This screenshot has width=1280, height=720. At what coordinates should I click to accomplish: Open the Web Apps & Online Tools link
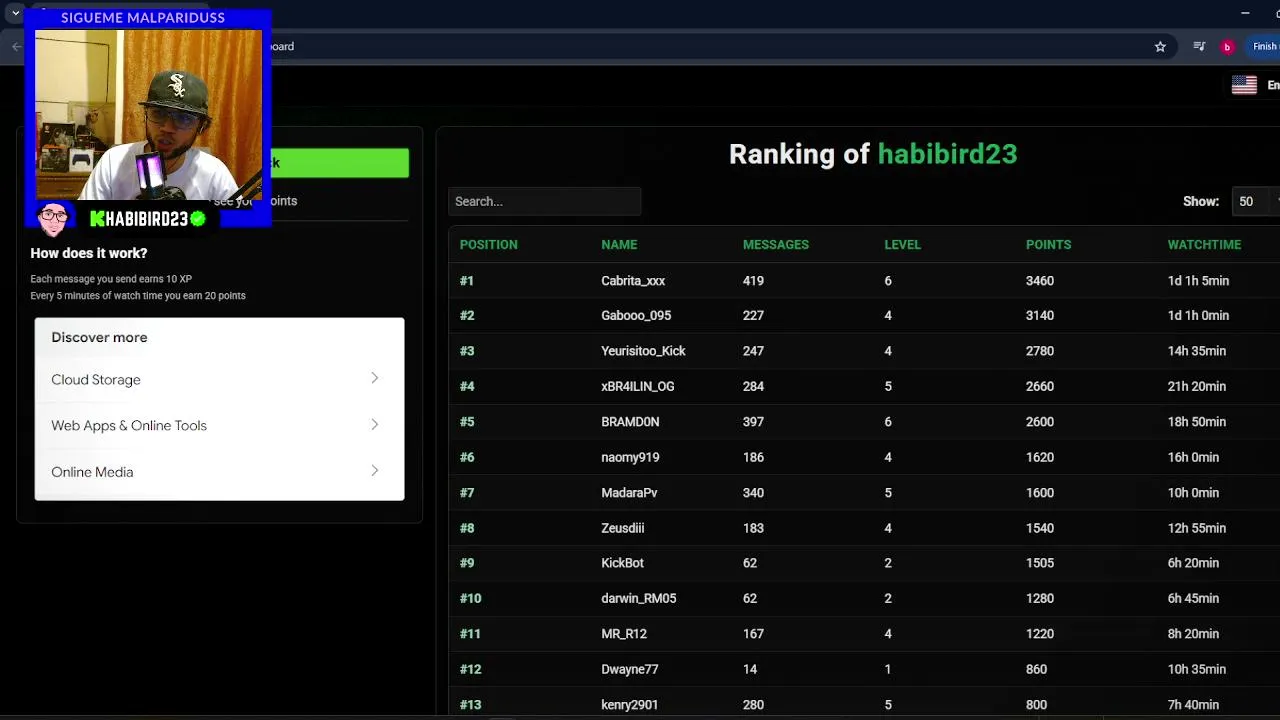(x=129, y=425)
